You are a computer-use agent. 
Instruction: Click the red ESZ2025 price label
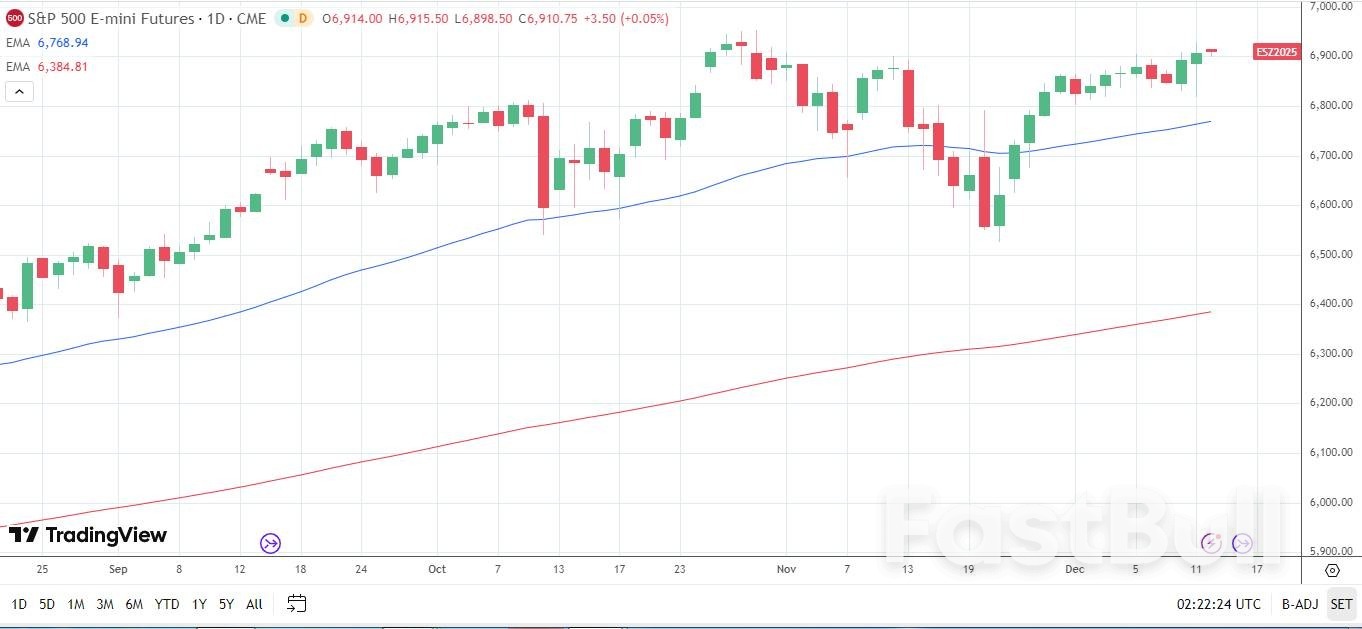[x=1276, y=52]
